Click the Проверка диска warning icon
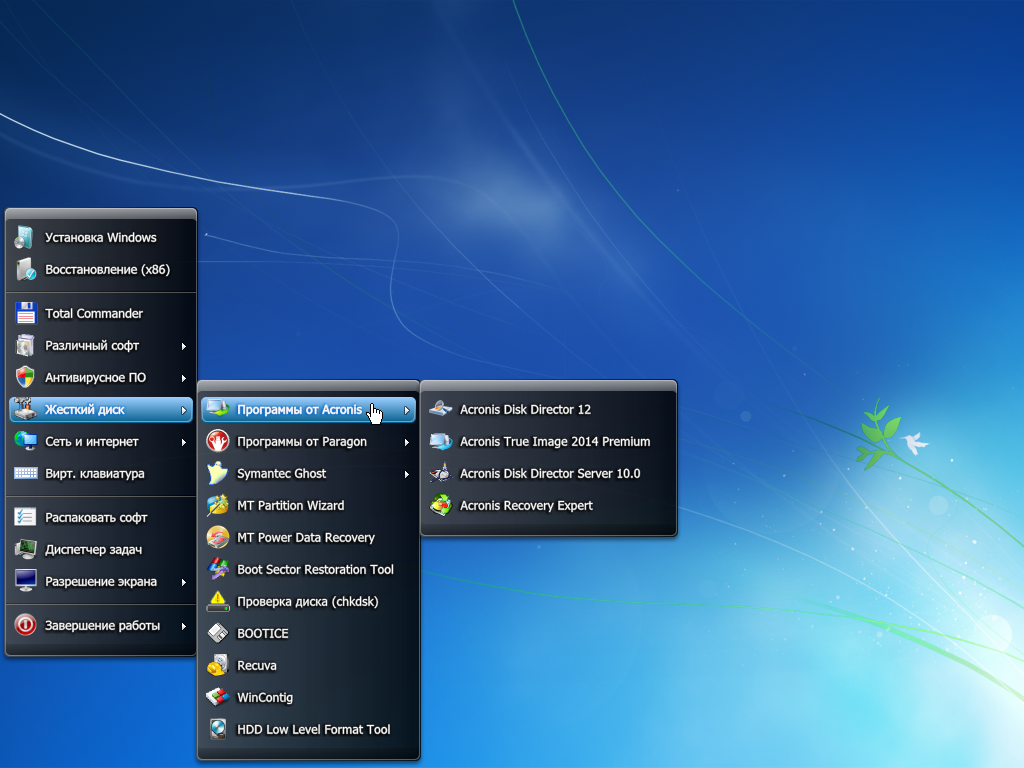 217,601
